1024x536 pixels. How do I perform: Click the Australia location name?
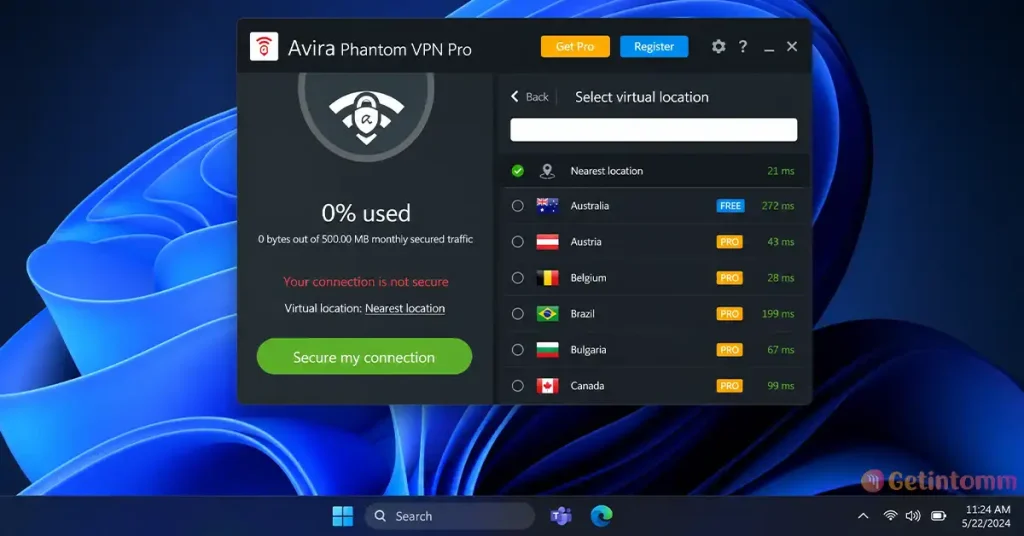tap(590, 206)
